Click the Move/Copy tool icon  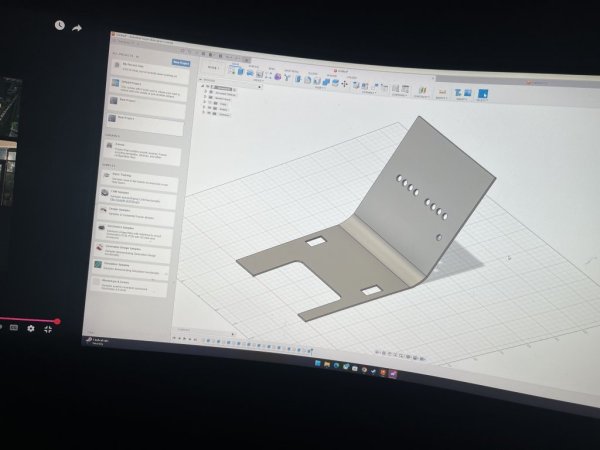pyautogui.click(x=345, y=84)
